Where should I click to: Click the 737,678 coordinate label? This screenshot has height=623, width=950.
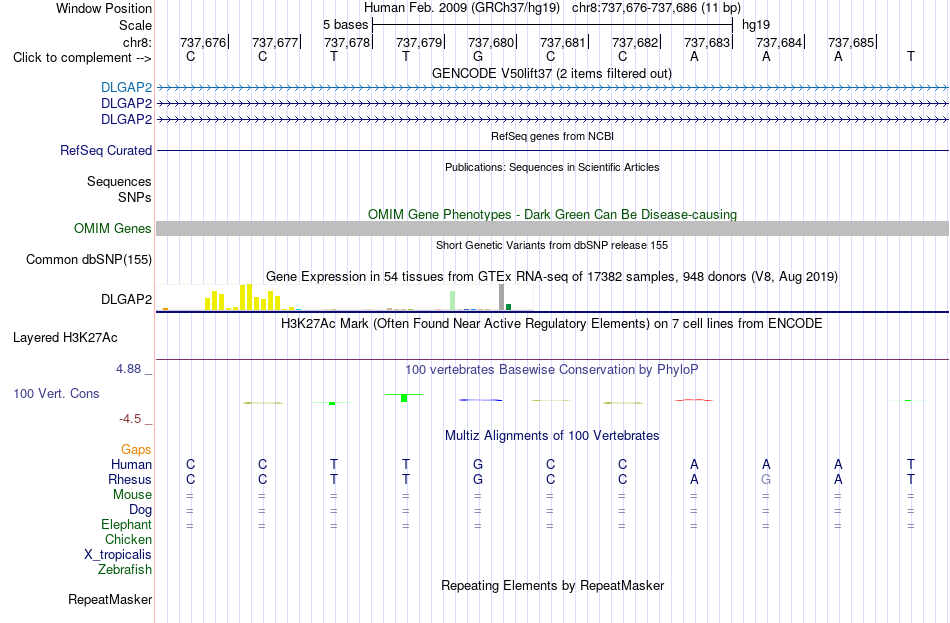347,42
